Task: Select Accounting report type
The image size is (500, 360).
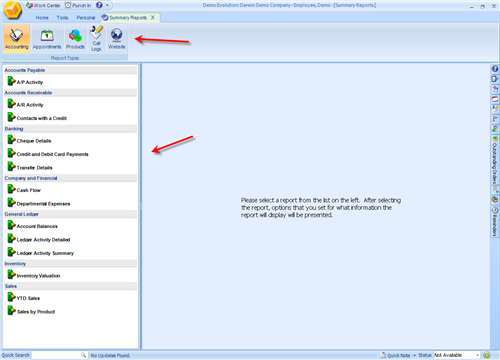Action: click(x=17, y=39)
